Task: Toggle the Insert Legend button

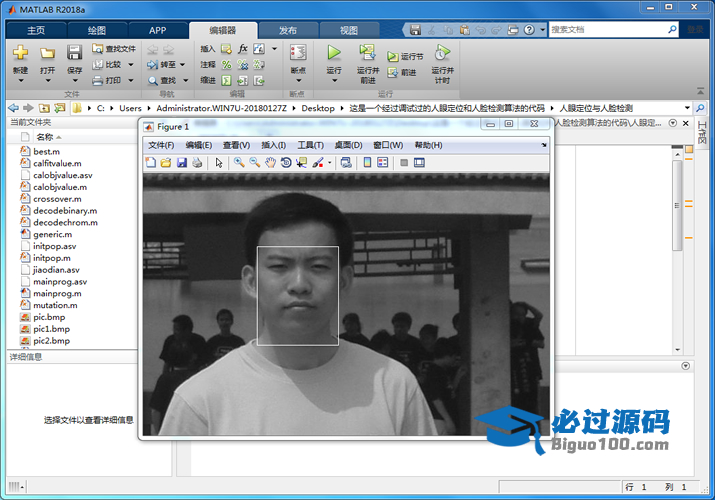Action: pyautogui.click(x=383, y=163)
